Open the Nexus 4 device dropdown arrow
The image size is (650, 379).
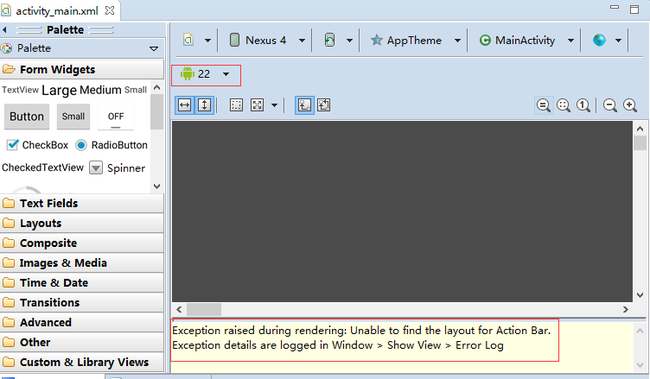point(302,41)
